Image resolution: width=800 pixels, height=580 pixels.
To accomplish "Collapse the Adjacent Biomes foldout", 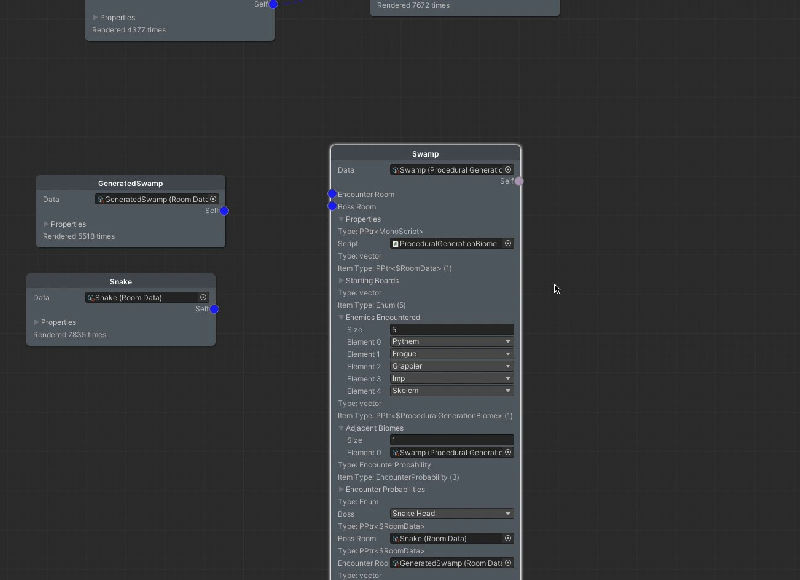I will [341, 428].
